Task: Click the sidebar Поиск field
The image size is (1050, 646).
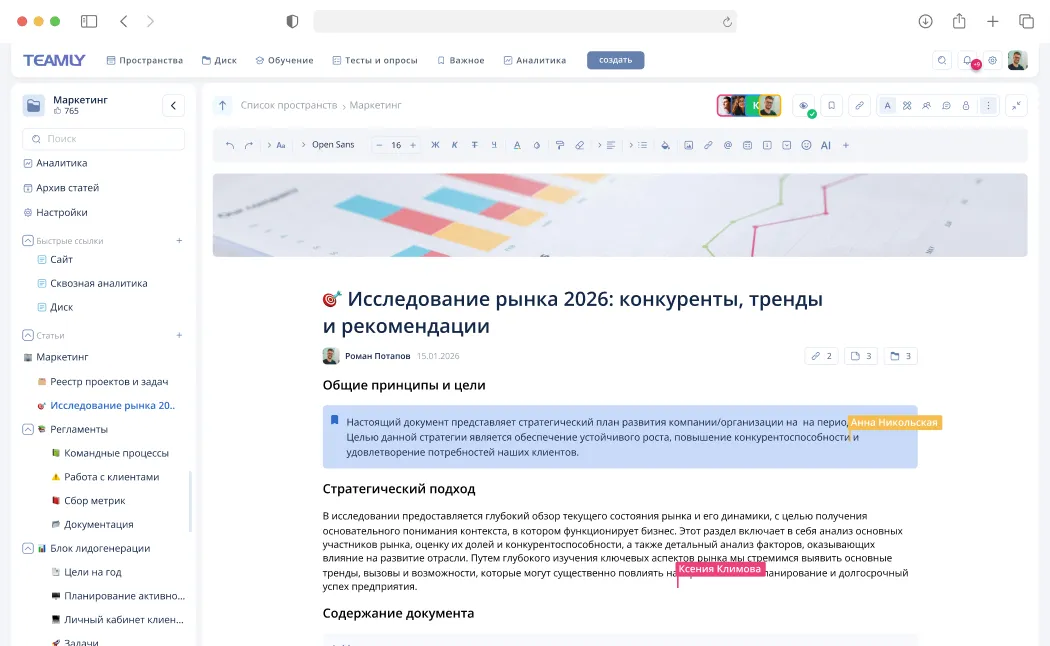Action: (104, 139)
